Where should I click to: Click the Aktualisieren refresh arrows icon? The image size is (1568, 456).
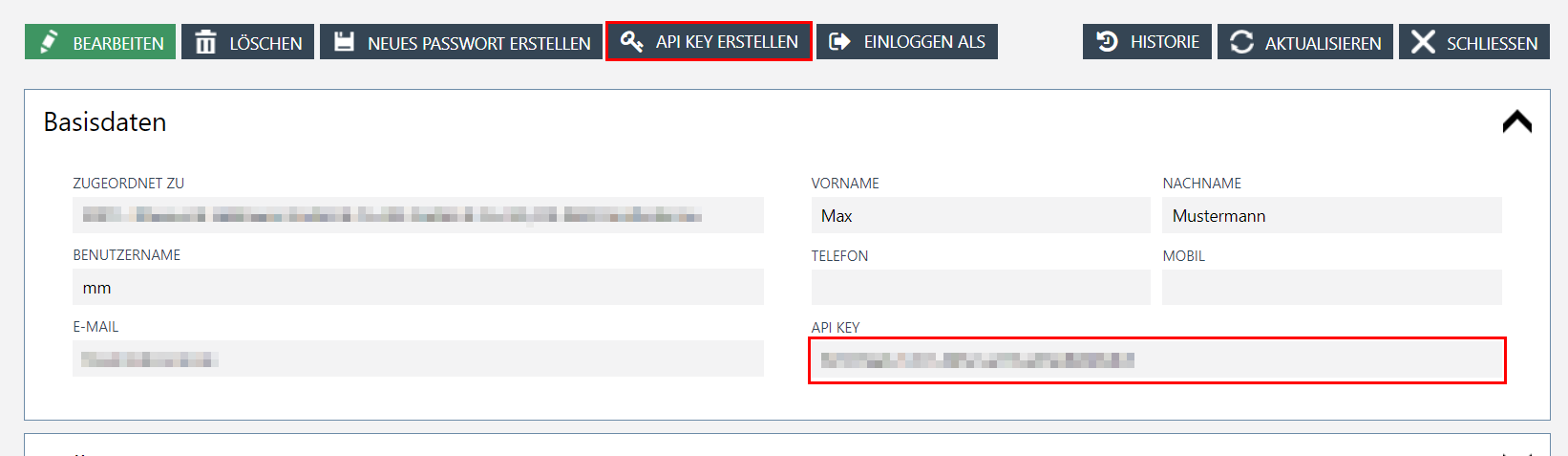point(1241,42)
